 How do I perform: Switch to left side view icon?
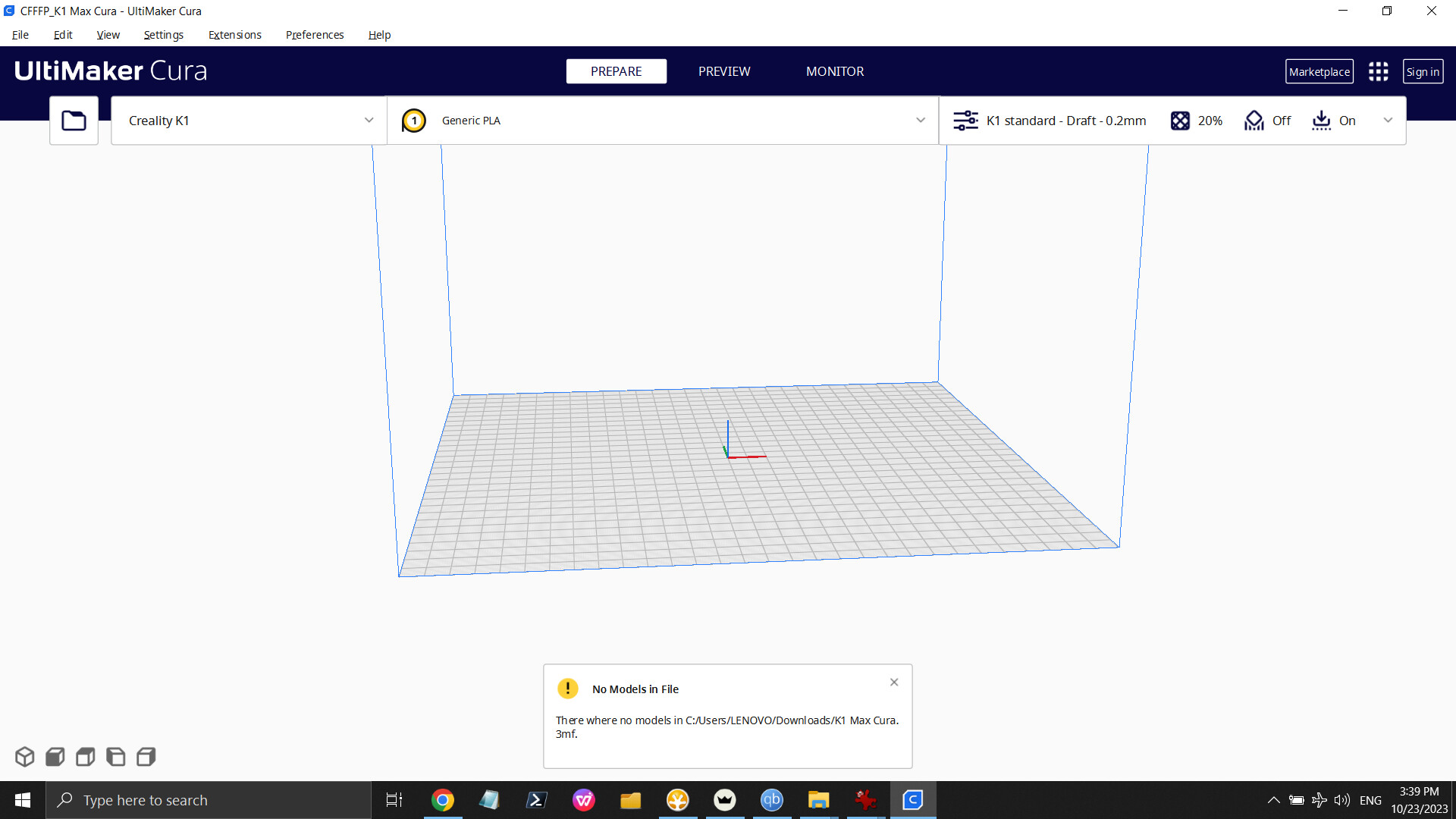115,757
